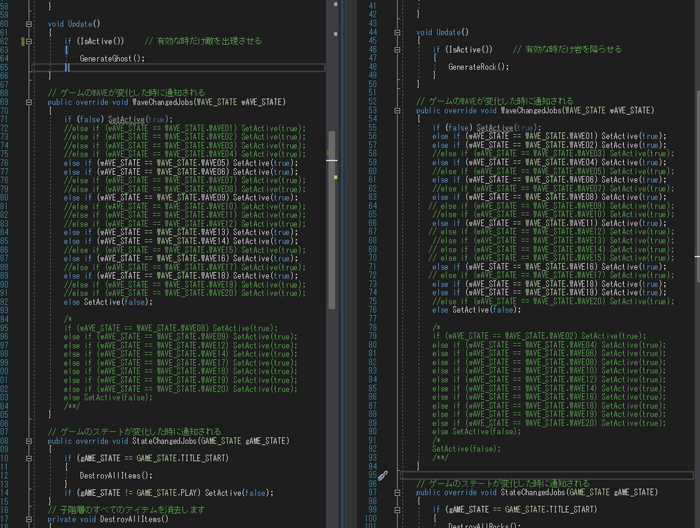The width and height of the screenshot is (700, 528).
Task: Collapse WaveChangedJobs method in left pane
Action: click(29, 102)
